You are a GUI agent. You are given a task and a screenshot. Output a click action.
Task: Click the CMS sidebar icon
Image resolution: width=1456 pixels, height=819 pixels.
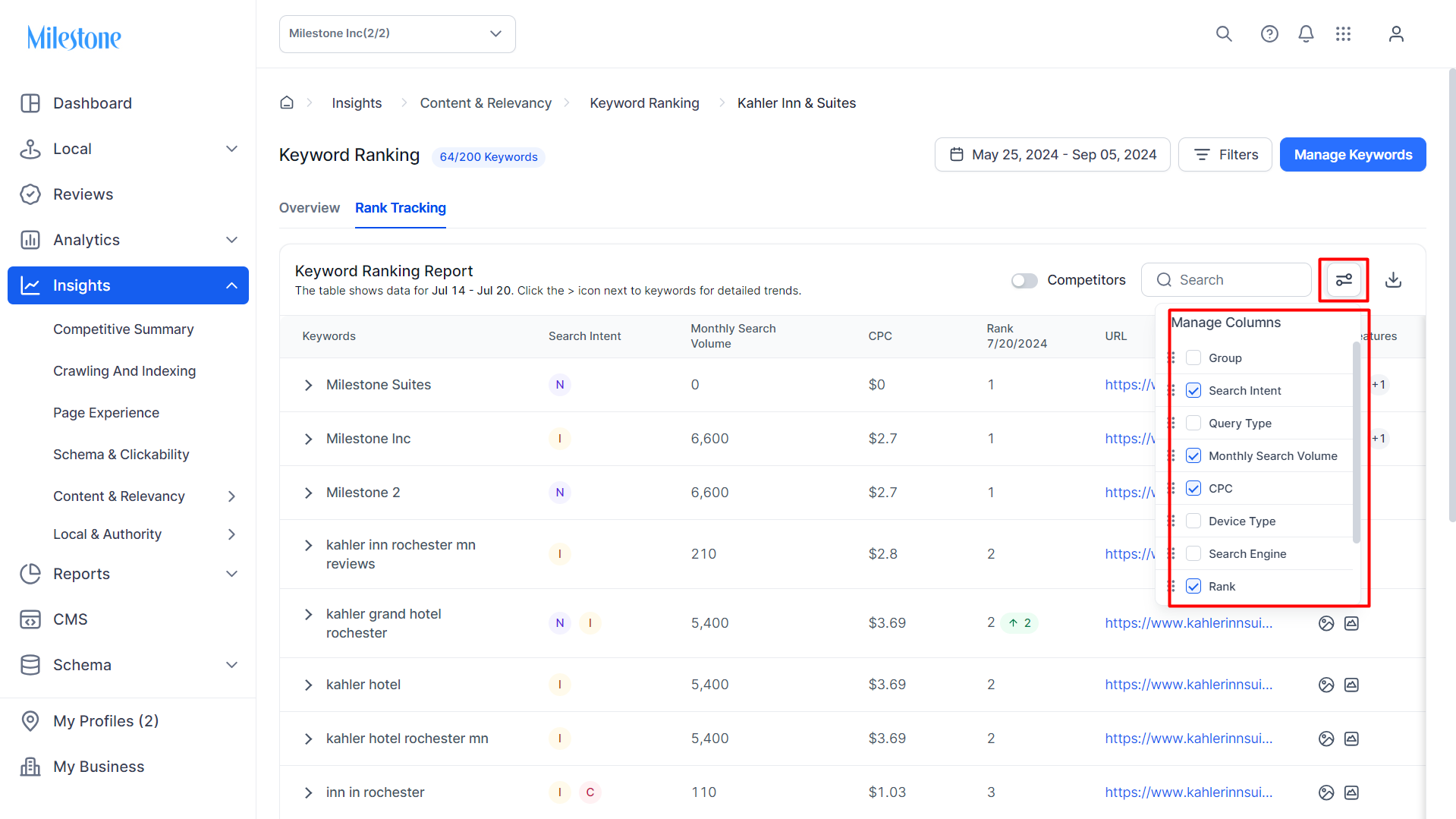pos(30,619)
